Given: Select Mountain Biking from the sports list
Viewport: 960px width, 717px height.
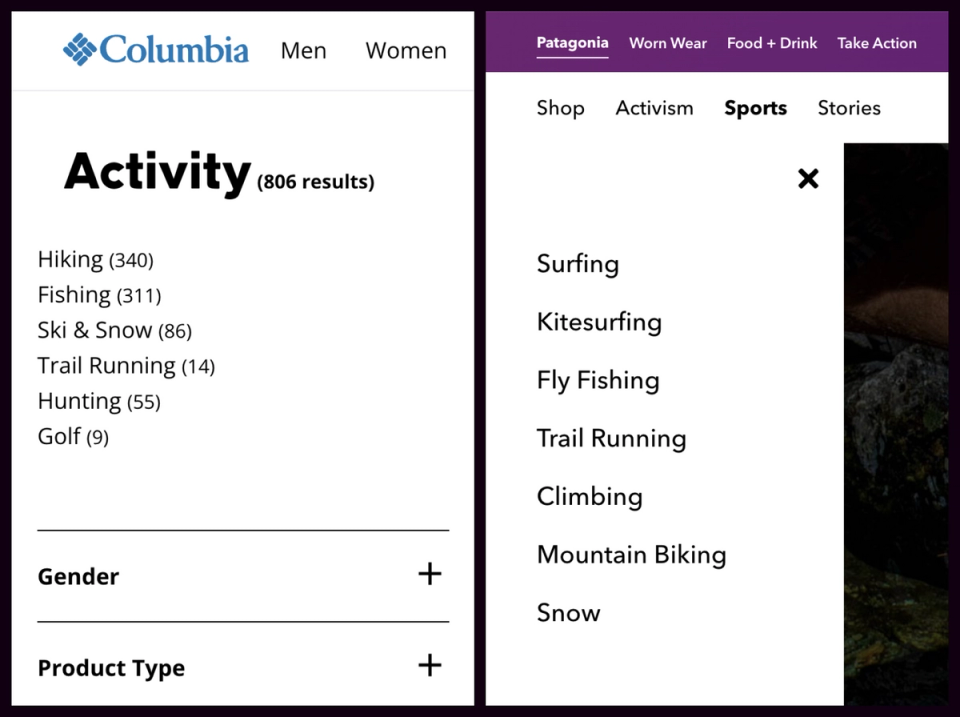Looking at the screenshot, I should pyautogui.click(x=631, y=554).
